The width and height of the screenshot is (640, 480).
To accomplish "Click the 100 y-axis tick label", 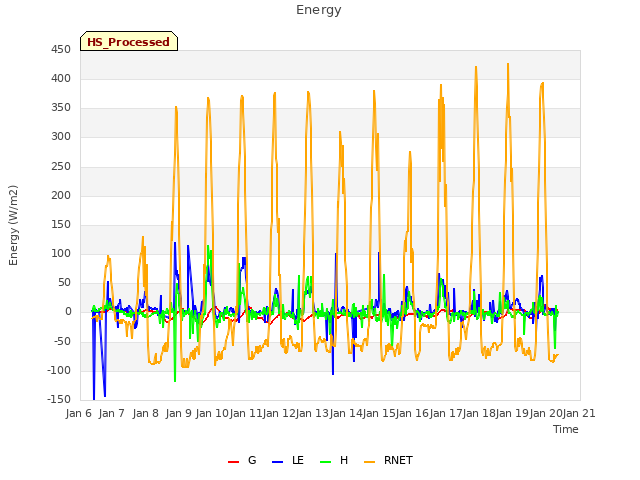I will (61, 253).
